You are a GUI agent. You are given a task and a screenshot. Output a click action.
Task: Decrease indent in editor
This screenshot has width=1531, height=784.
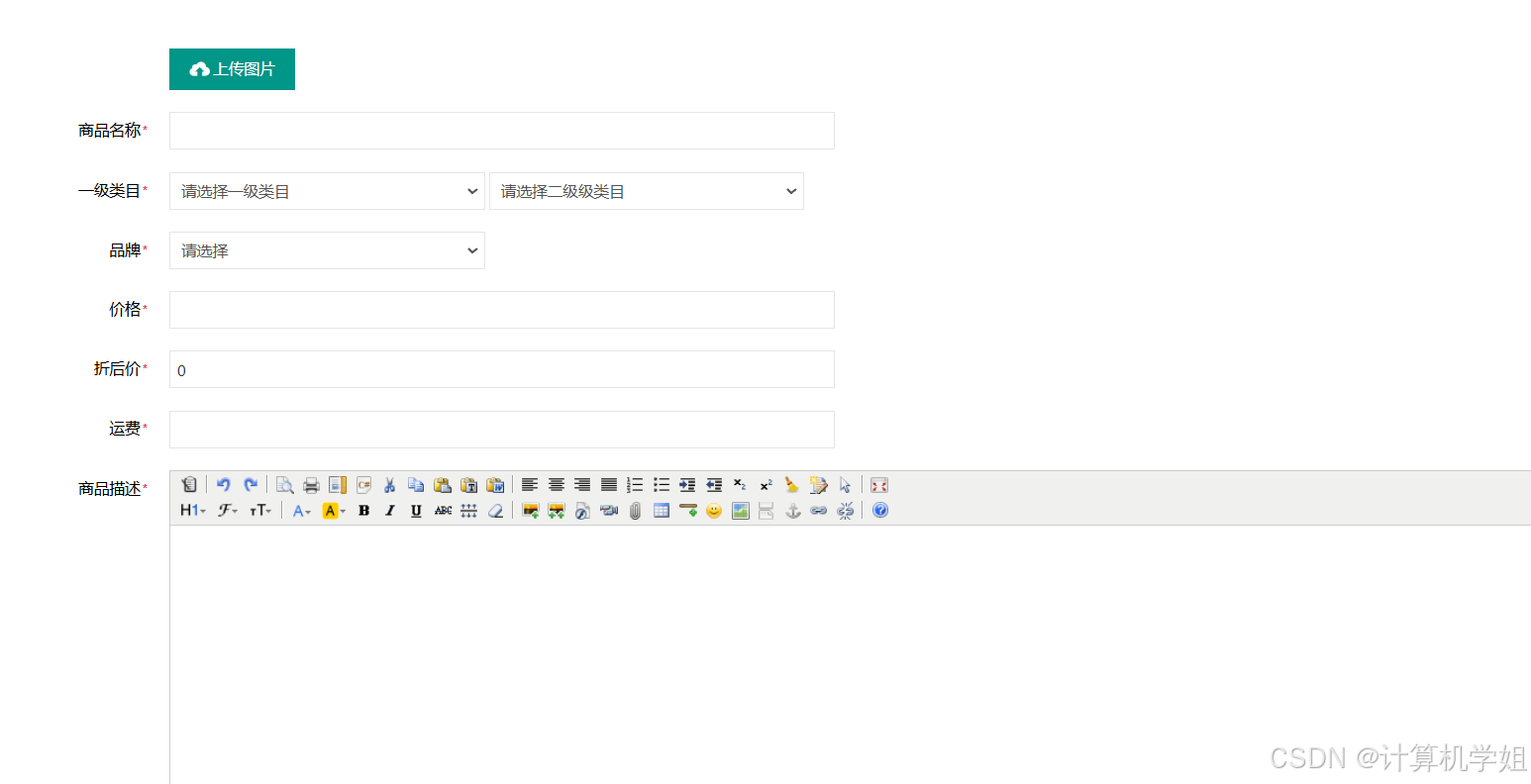click(x=714, y=485)
